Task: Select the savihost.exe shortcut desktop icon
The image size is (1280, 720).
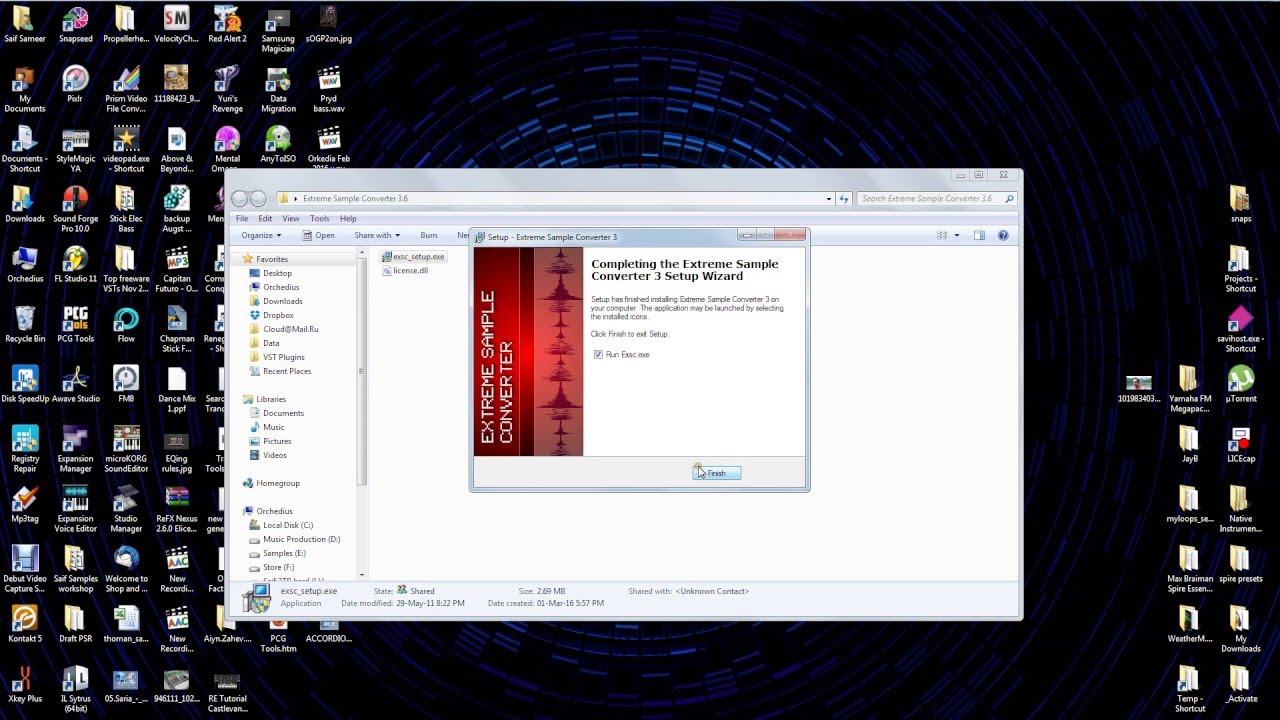Action: tap(1240, 330)
